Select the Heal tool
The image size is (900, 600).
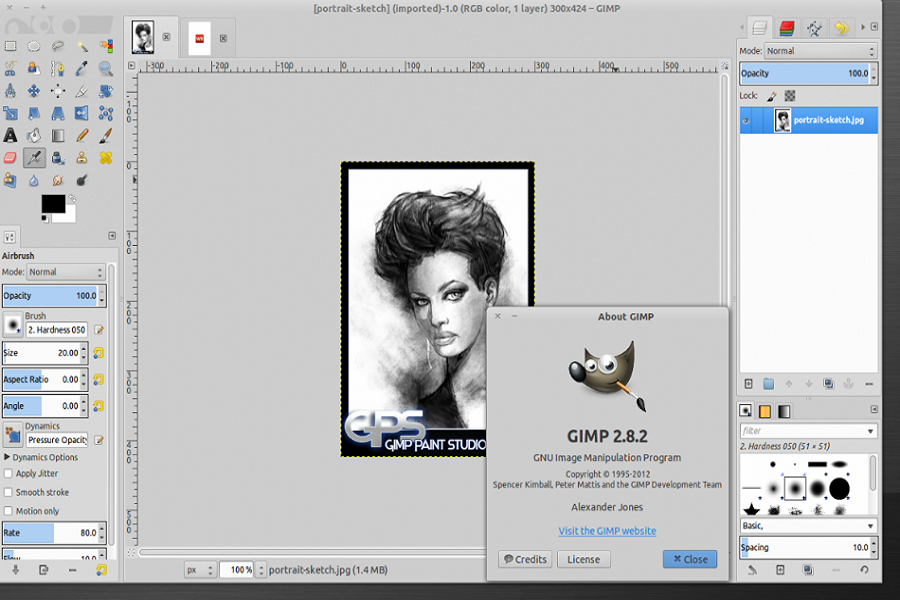pyautogui.click(x=106, y=158)
